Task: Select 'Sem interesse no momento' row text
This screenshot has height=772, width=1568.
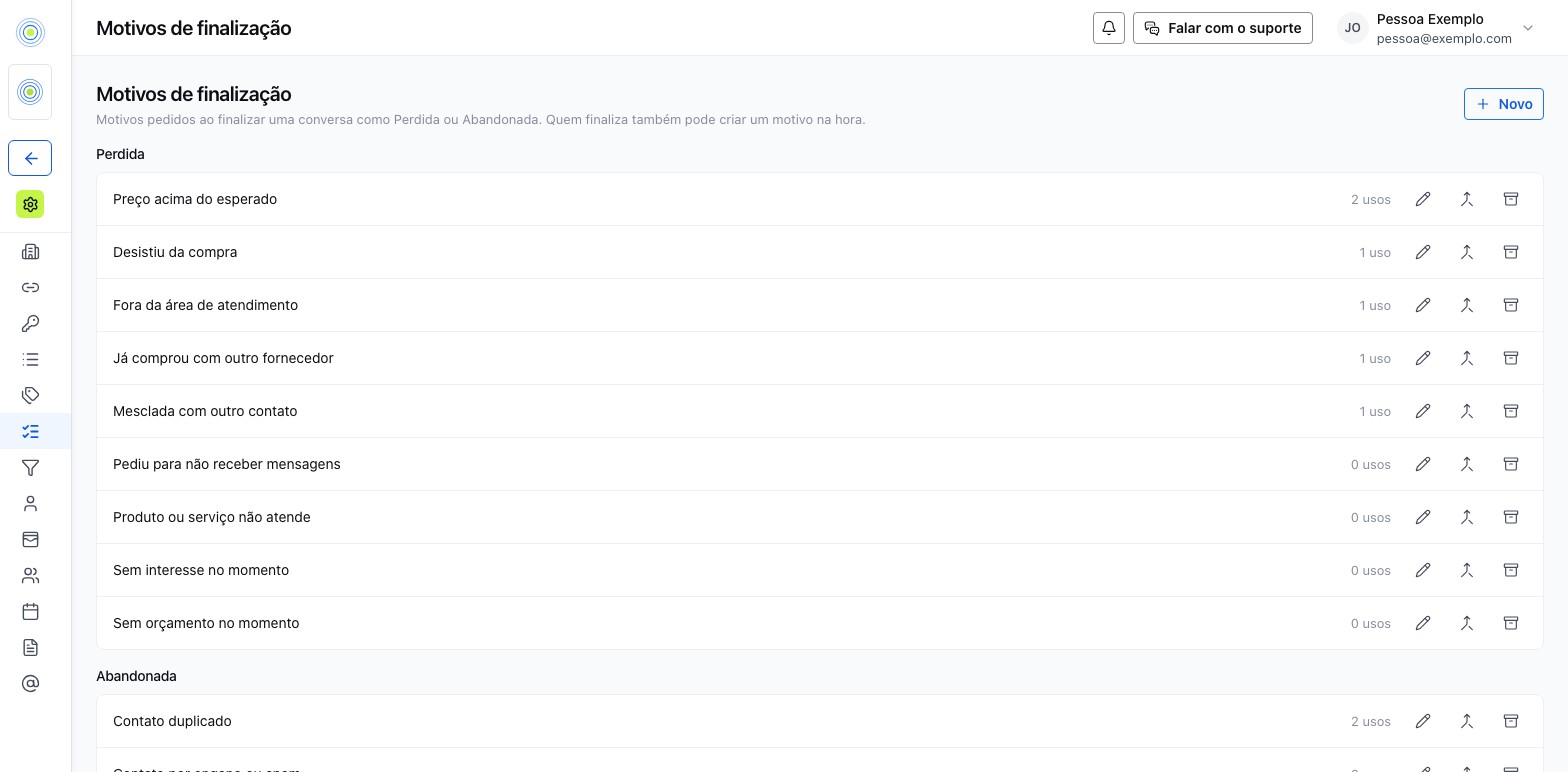Action: (201, 570)
